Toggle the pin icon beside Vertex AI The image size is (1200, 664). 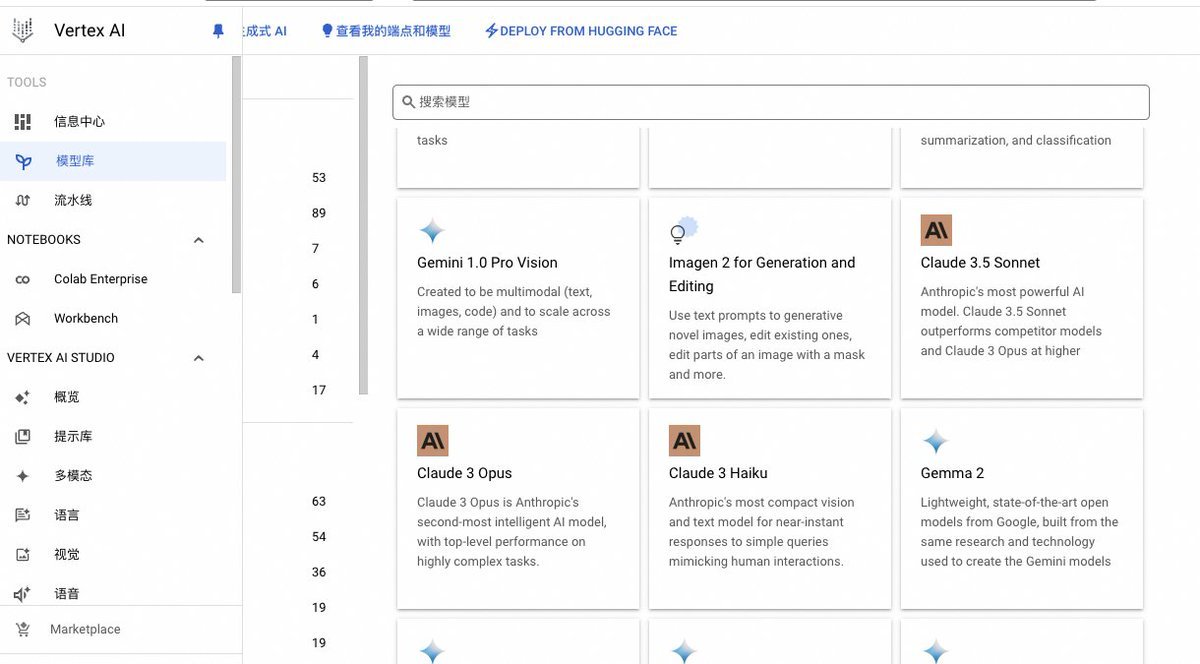pos(218,31)
